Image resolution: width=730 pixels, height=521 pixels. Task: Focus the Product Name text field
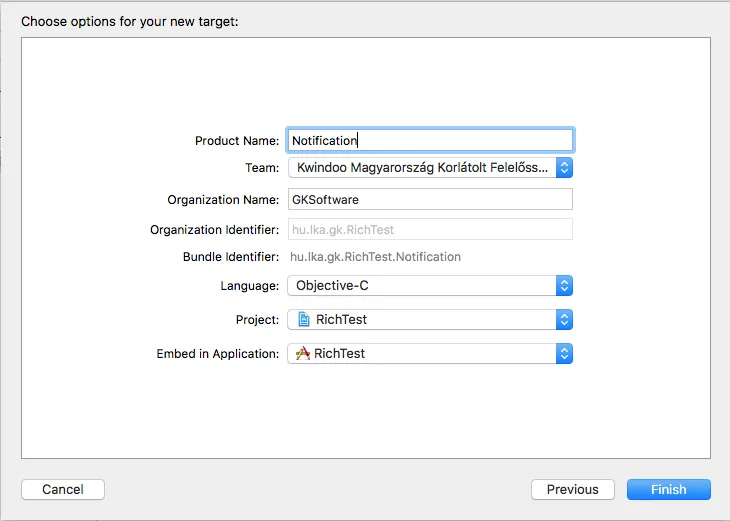click(430, 141)
